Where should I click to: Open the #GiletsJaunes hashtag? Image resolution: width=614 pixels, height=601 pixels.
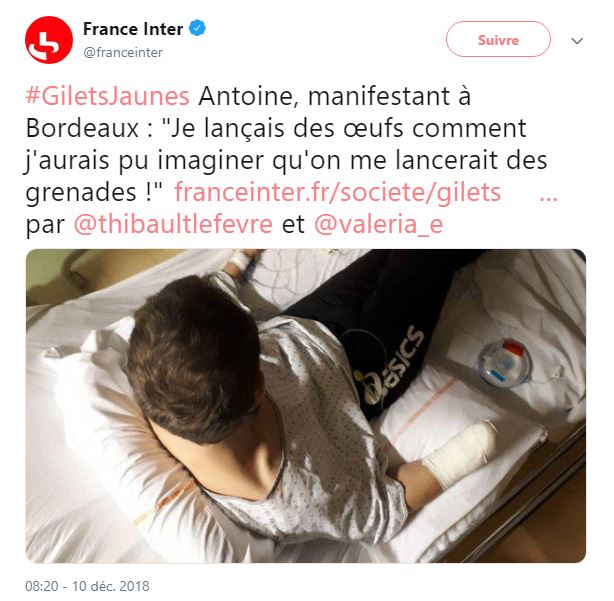108,96
